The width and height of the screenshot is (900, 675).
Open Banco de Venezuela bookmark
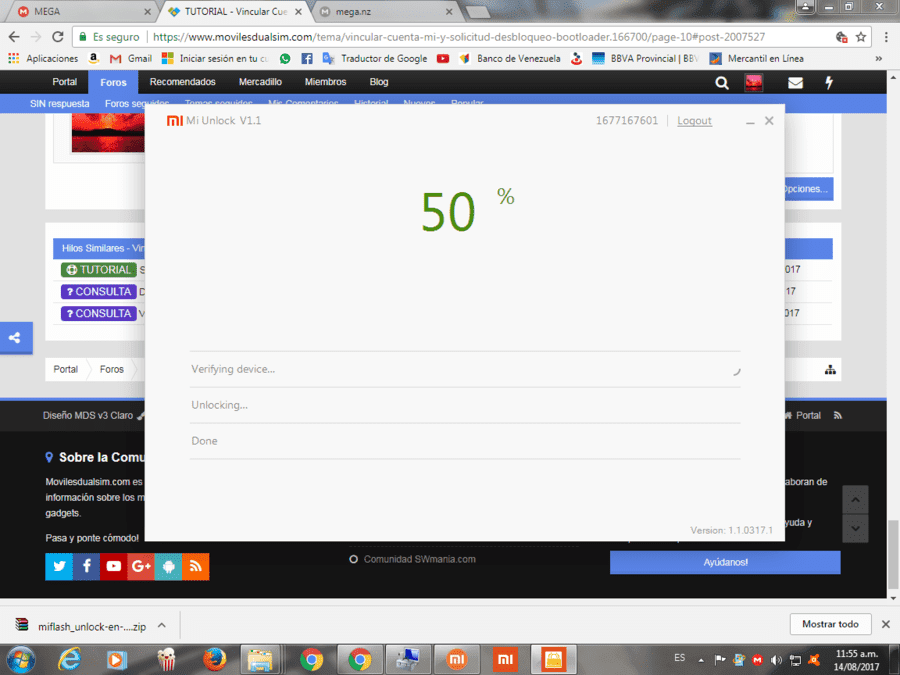pos(510,59)
